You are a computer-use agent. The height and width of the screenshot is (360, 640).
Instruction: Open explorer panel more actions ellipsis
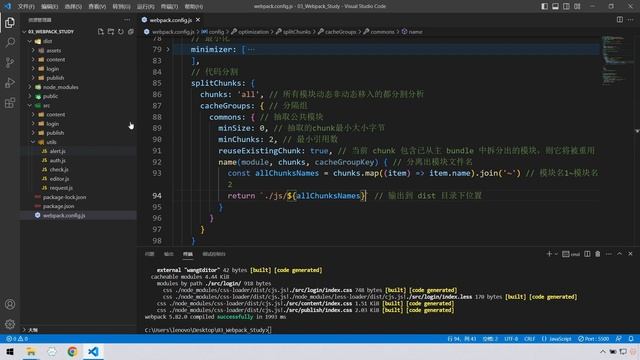coord(127,20)
